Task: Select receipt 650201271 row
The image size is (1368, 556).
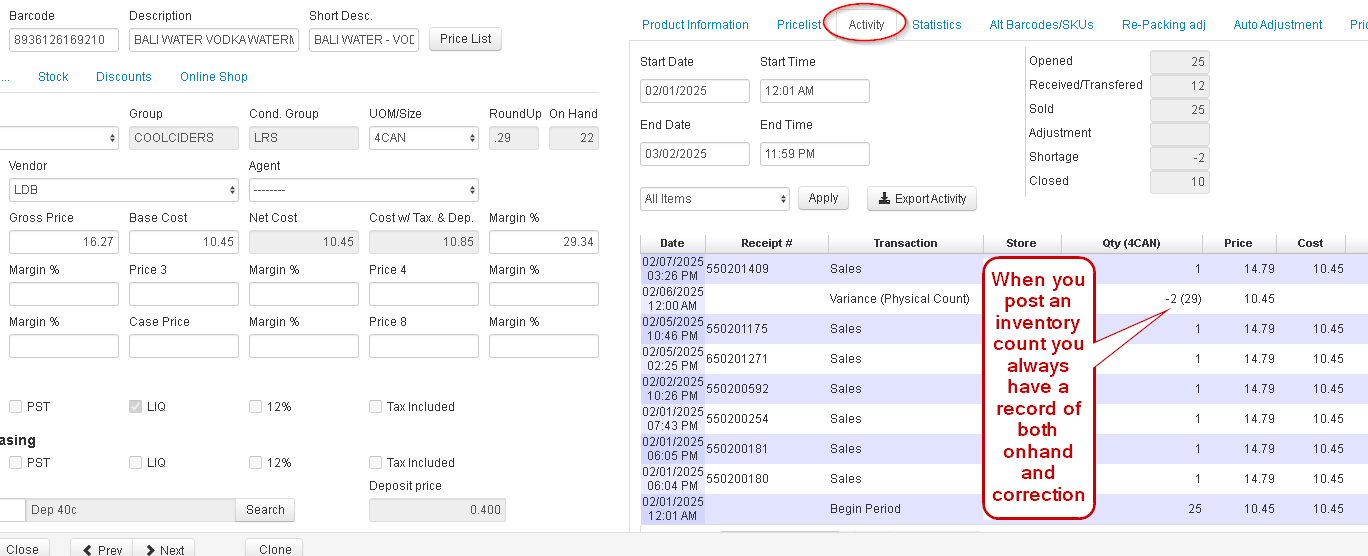Action: (1004, 359)
